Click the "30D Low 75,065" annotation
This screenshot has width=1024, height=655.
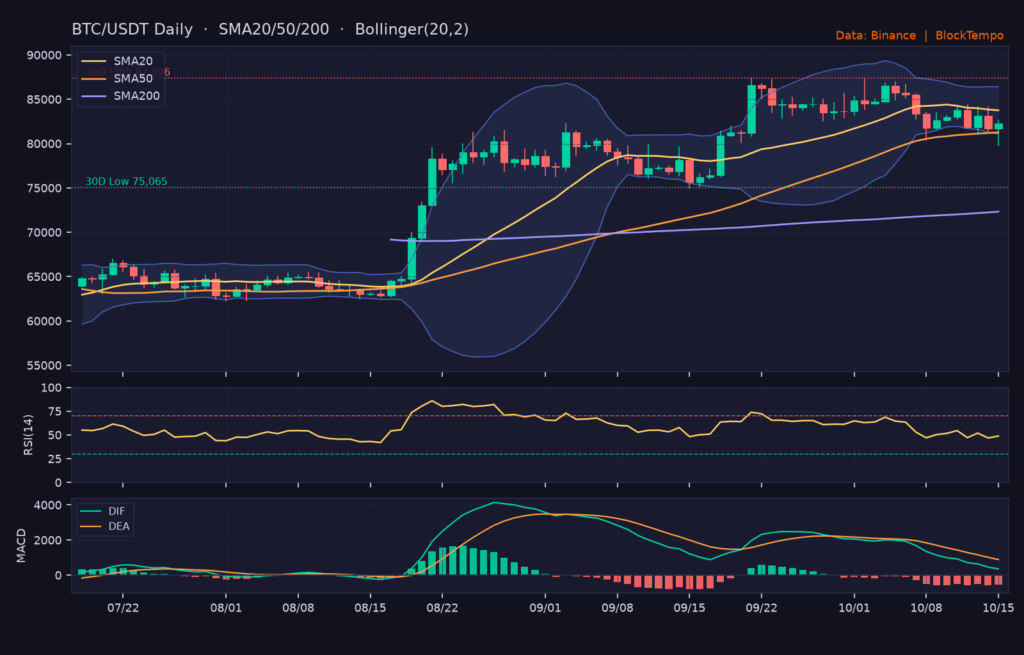[126, 181]
